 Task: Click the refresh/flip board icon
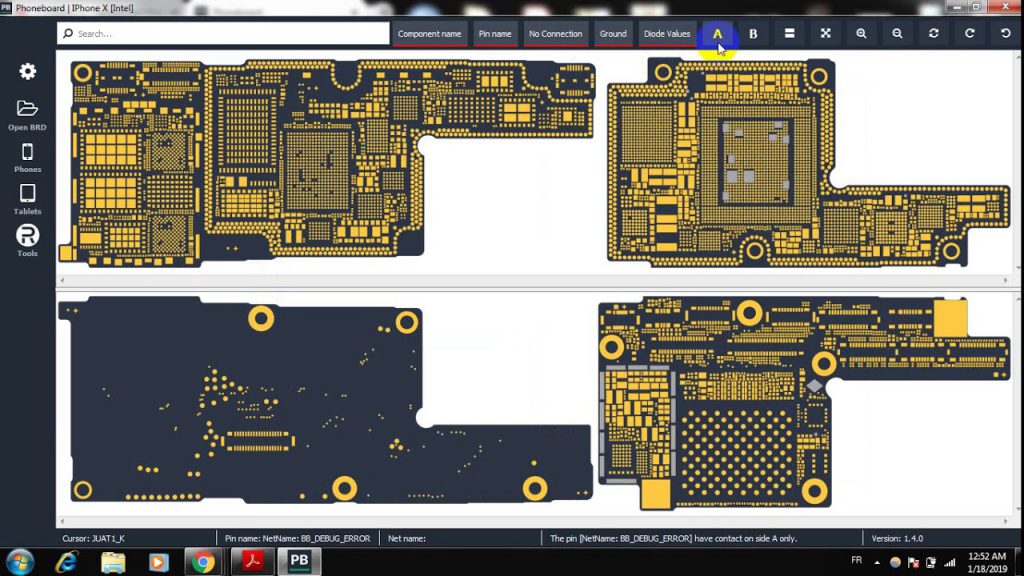tap(934, 33)
